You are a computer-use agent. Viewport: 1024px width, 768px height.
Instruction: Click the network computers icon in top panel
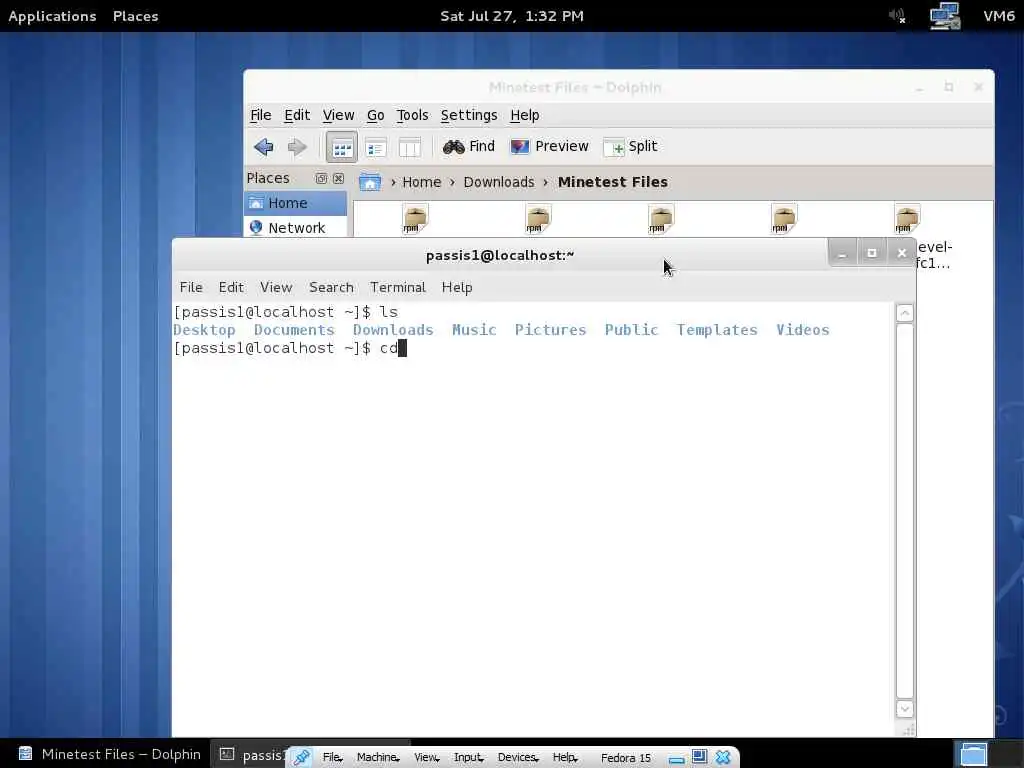[945, 16]
